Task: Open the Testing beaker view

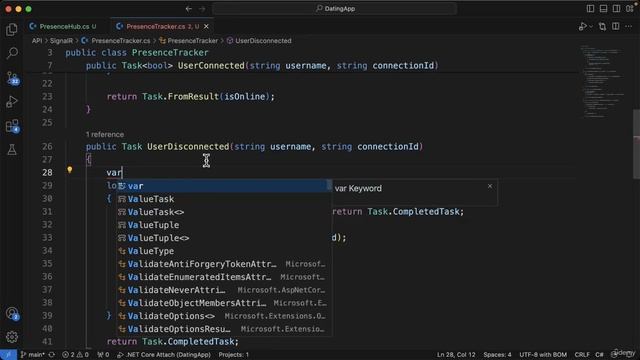Action: click(x=12, y=149)
